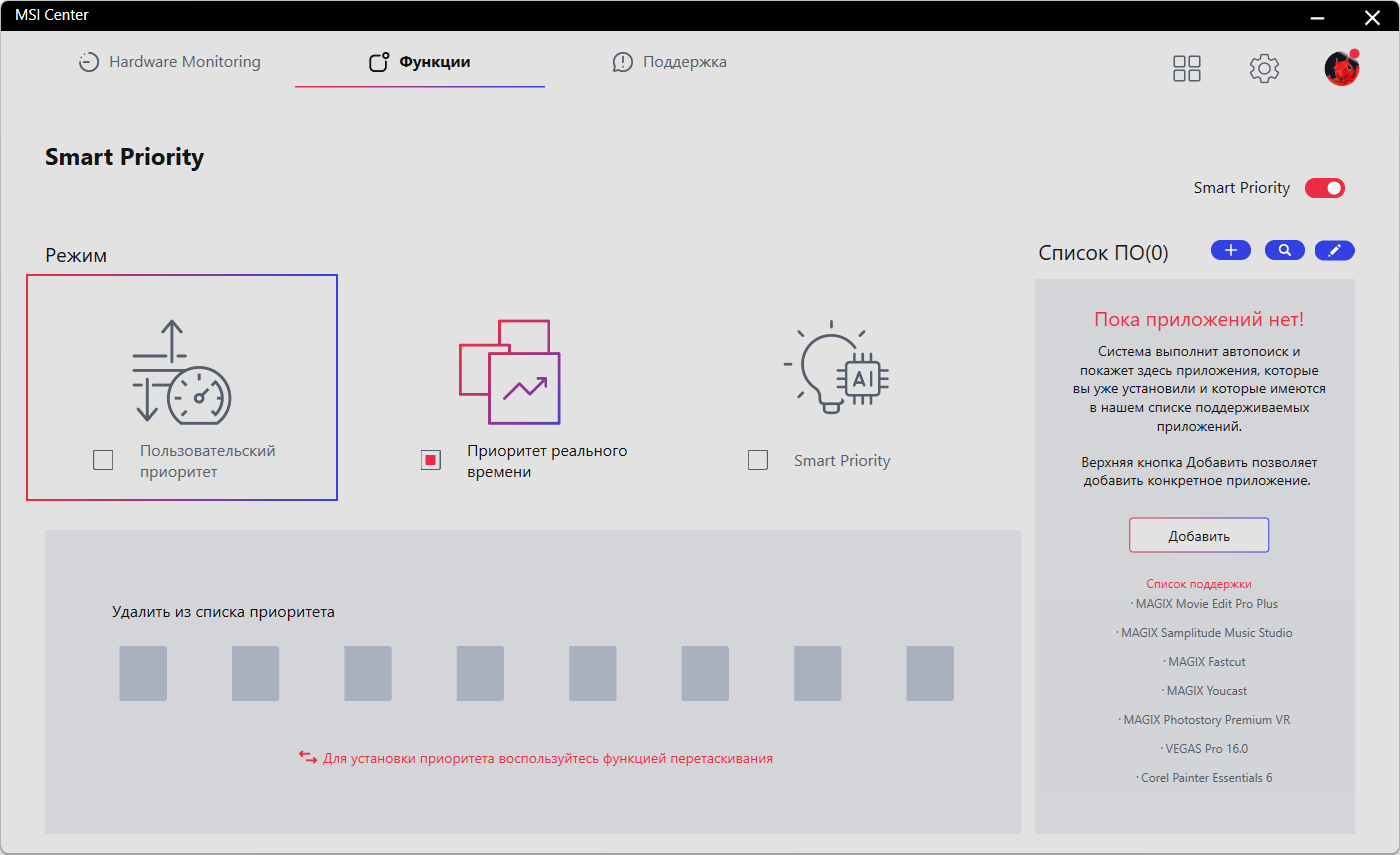Viewport: 1400px width, 855px height.
Task: Switch to the Поддержка tab
Action: (x=670, y=62)
